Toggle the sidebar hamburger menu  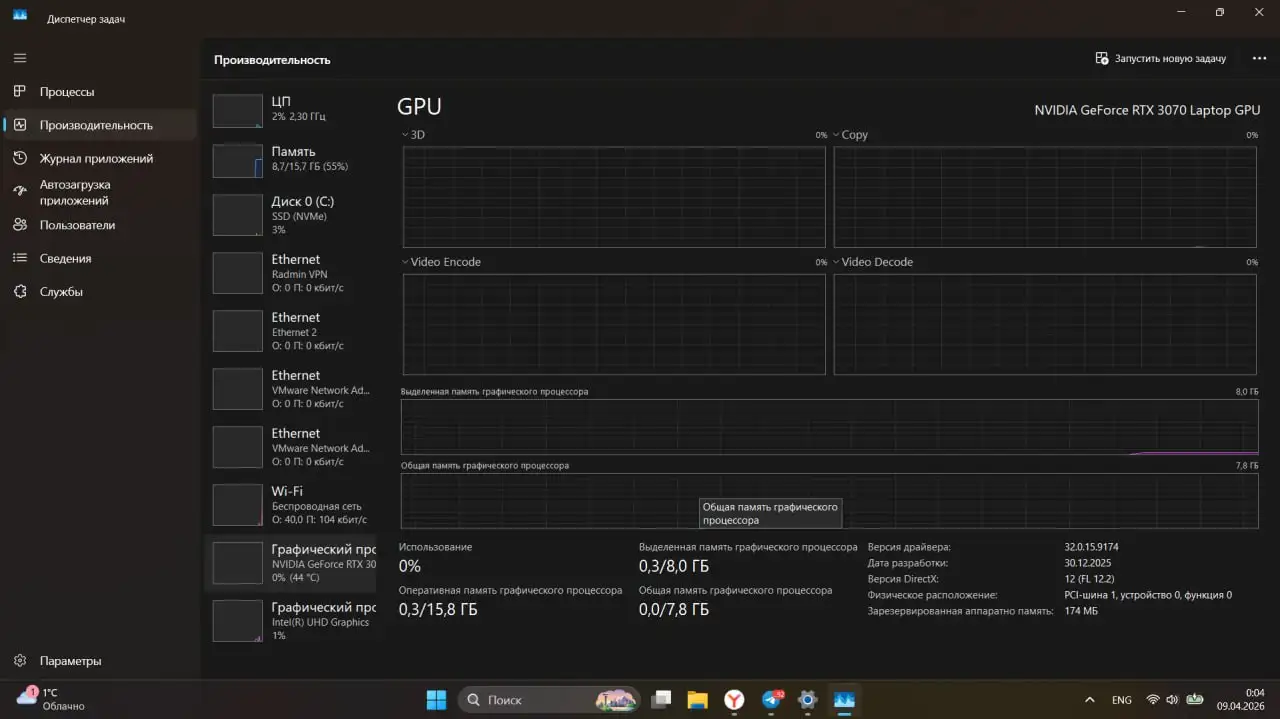18,56
